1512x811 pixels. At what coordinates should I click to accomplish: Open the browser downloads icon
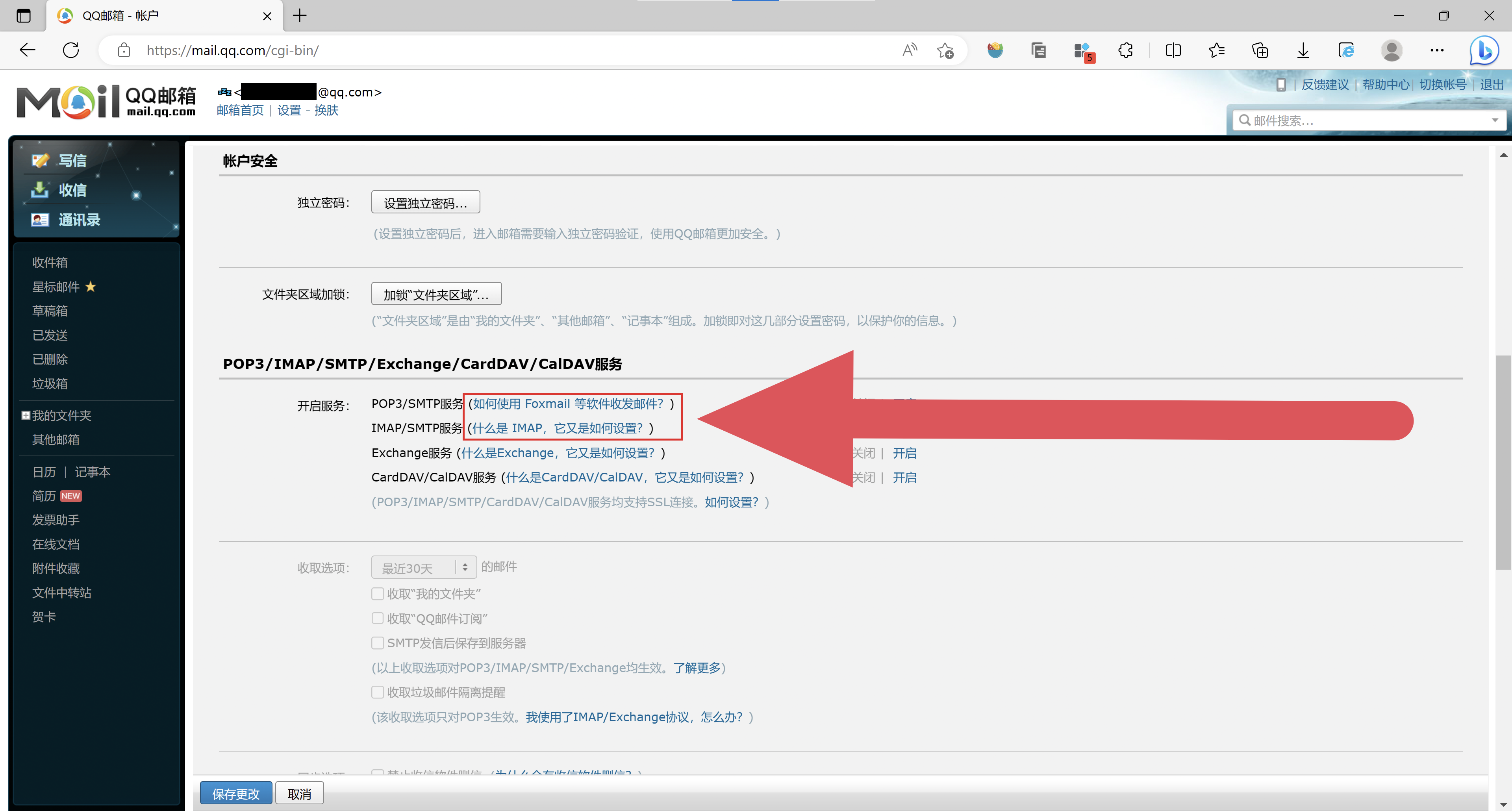(1303, 50)
